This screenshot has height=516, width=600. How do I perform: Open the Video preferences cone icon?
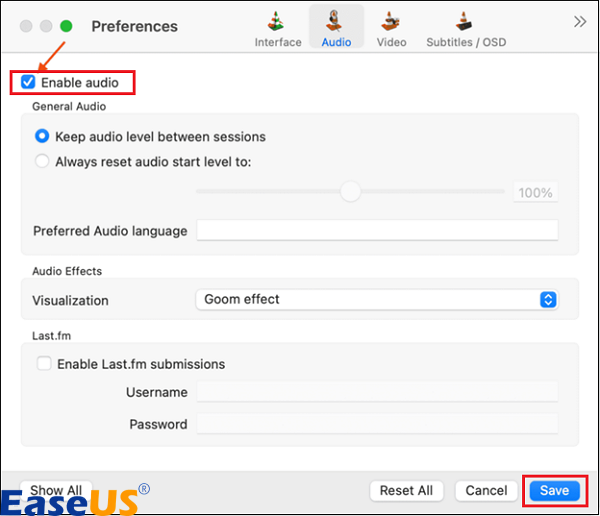click(x=391, y=21)
